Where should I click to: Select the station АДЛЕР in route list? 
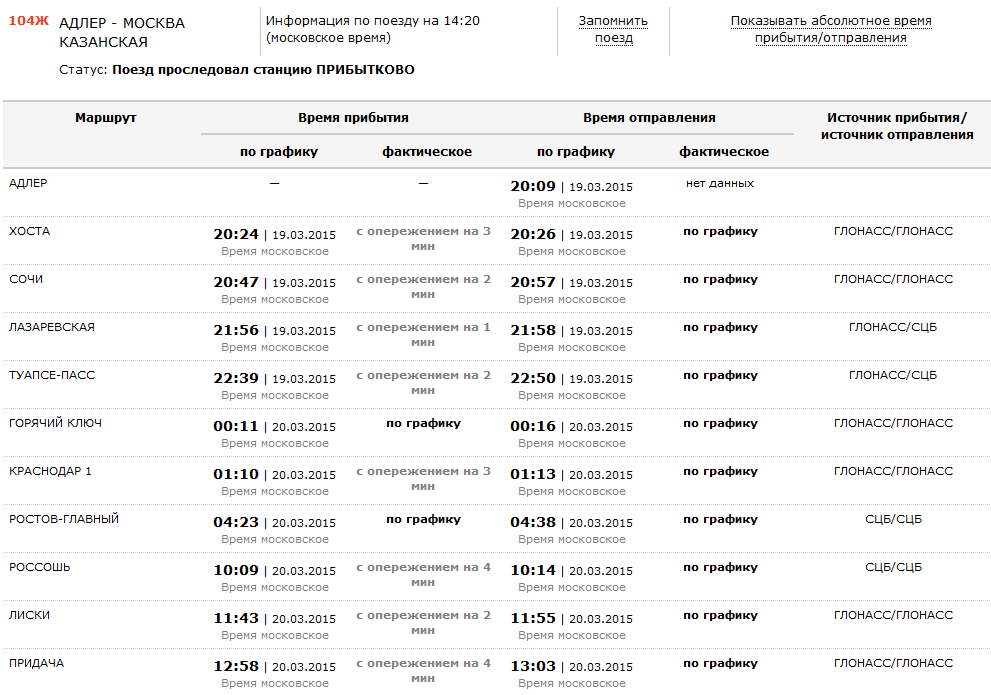[28, 183]
